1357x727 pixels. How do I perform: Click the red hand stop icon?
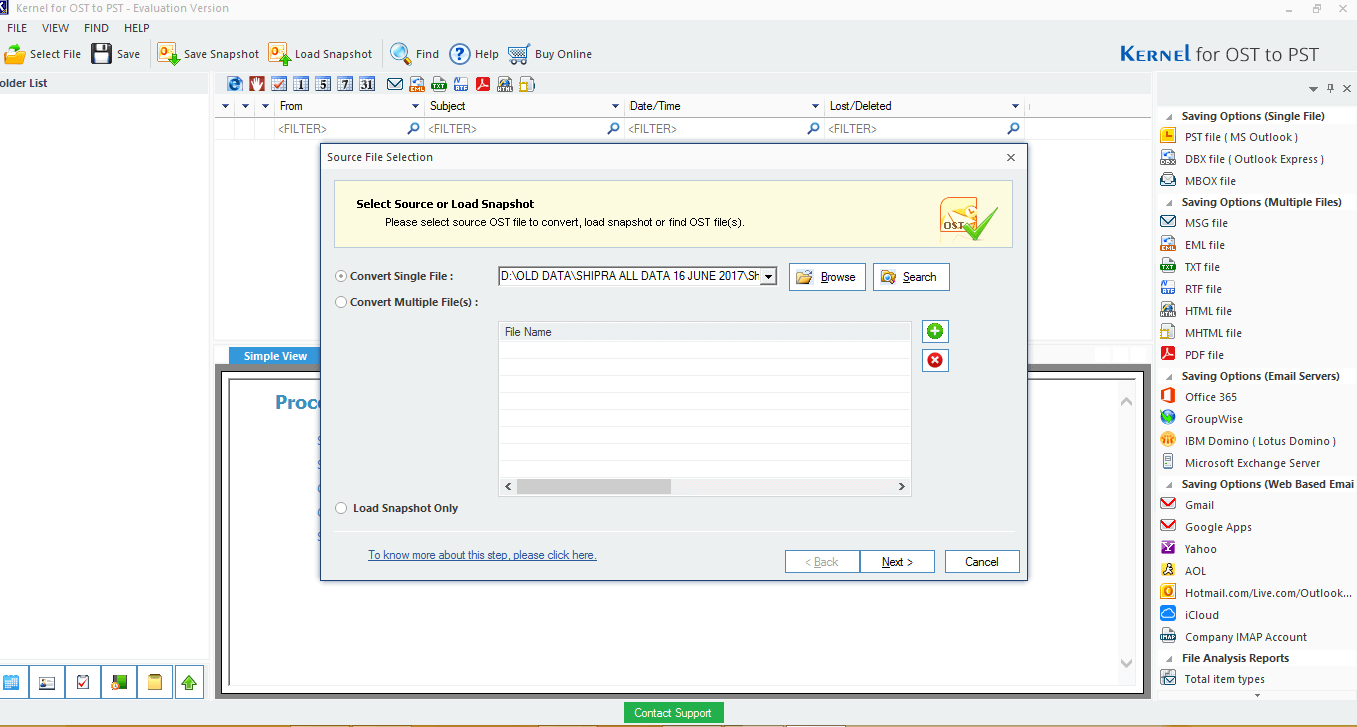pos(257,84)
